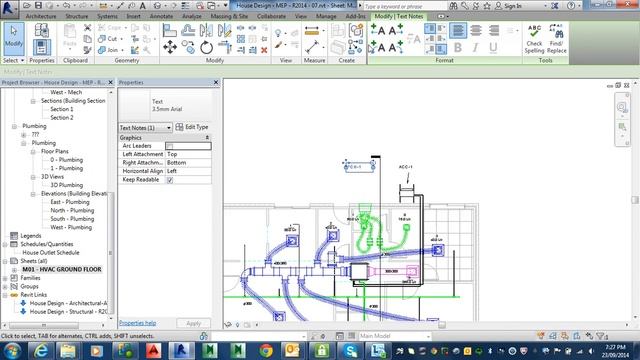Uncheck the Keep Readable checkbox

(170, 180)
